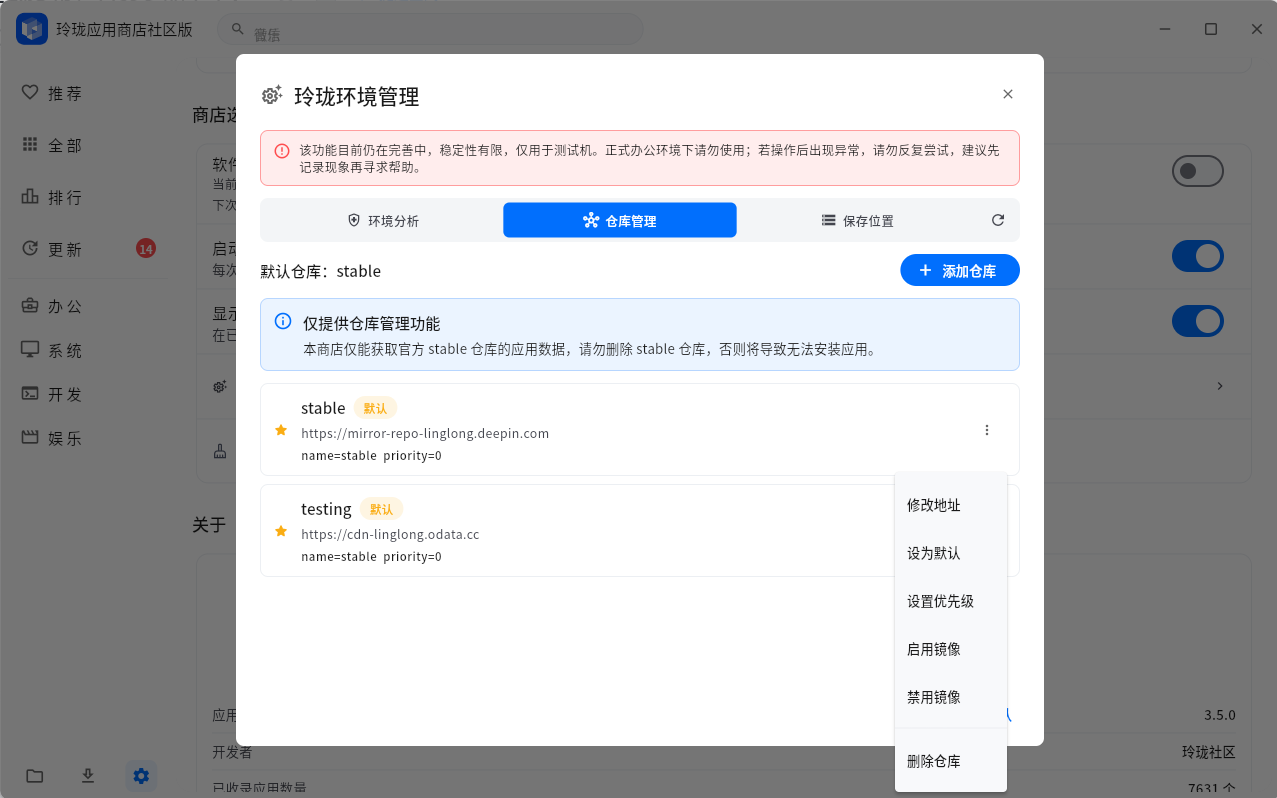
Task: Choose 设为默认 from the context menu
Action: pos(951,553)
